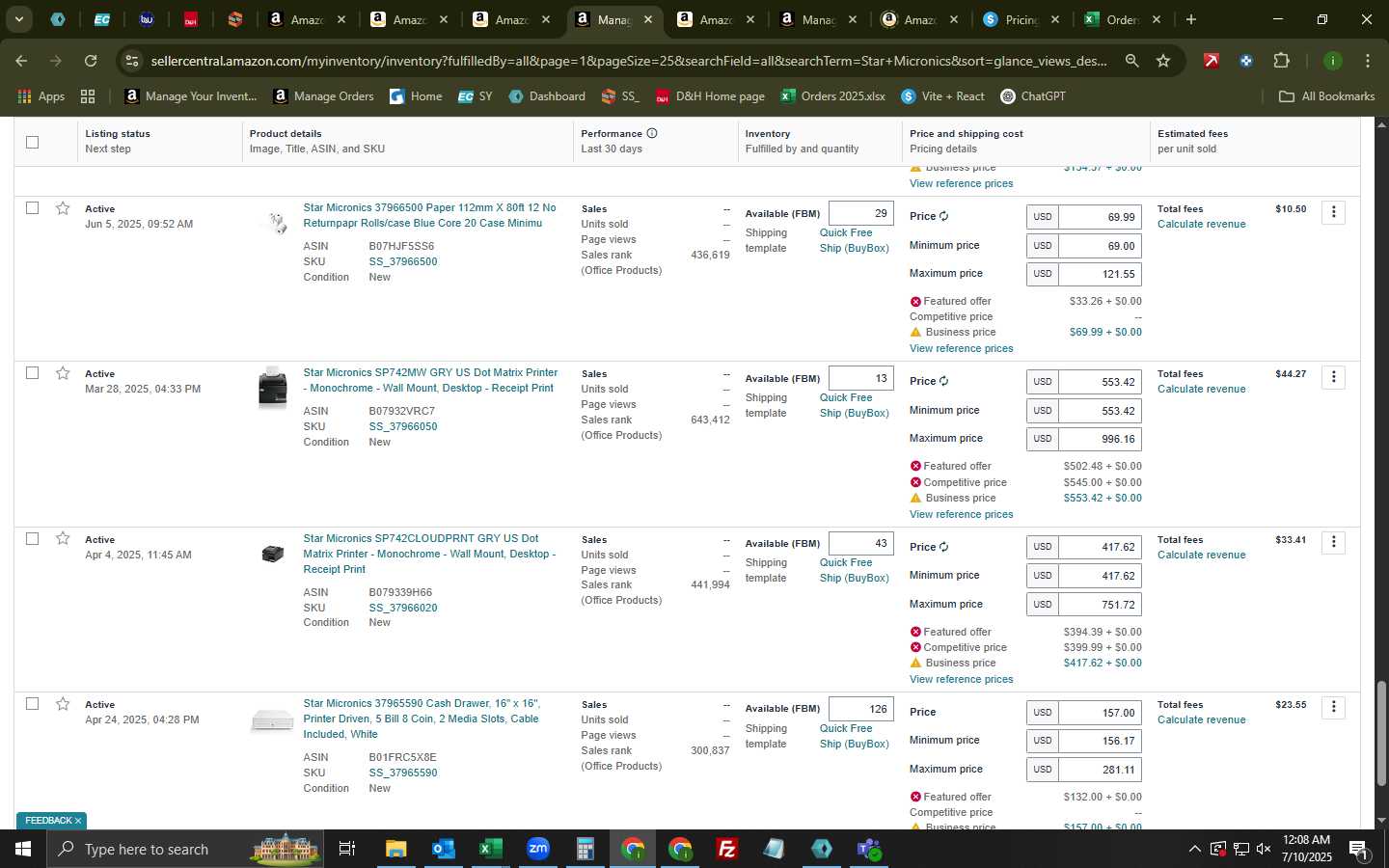
Task: Switch to the Orders Excel tab
Action: pos(1122,19)
